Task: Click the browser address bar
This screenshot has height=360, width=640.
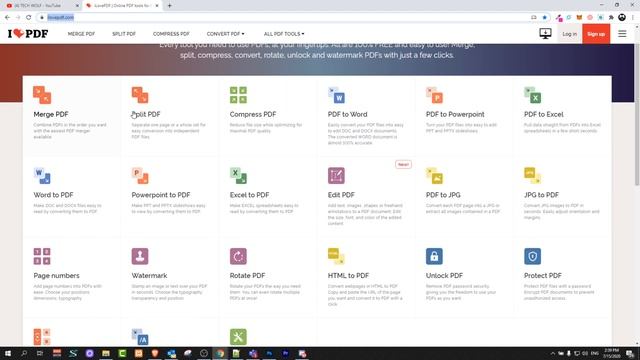Action: pyautogui.click(x=286, y=17)
